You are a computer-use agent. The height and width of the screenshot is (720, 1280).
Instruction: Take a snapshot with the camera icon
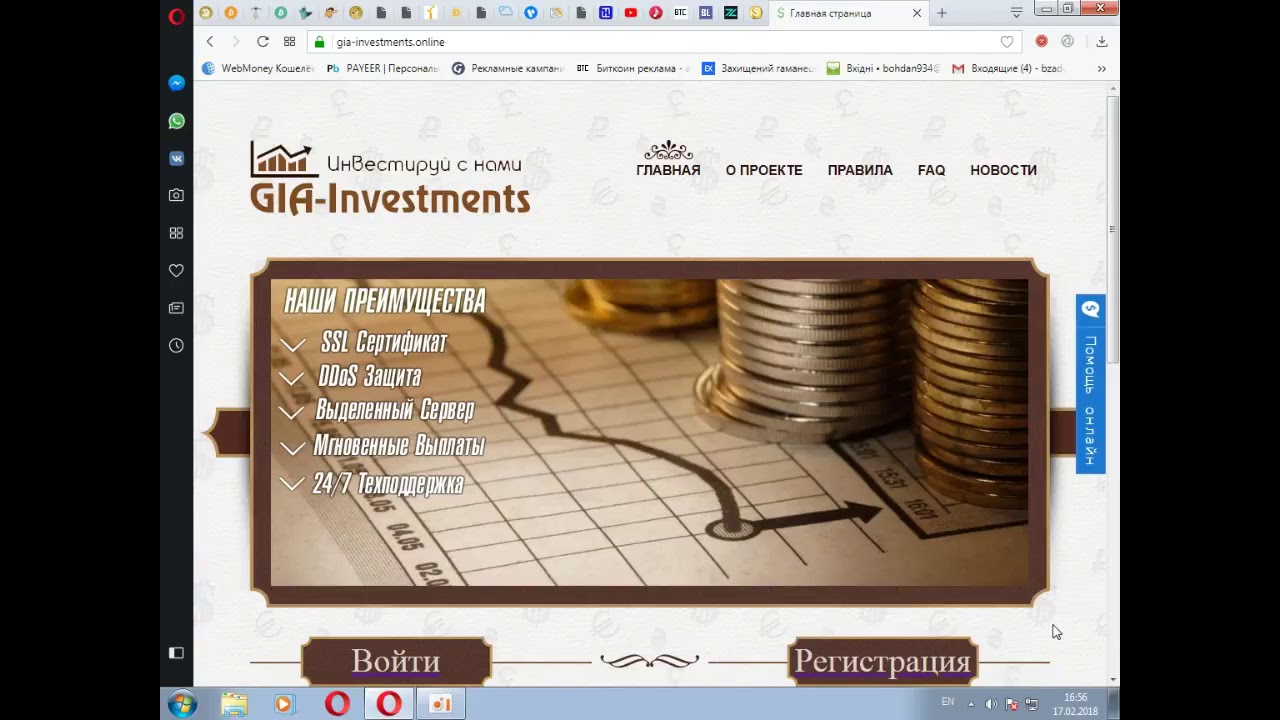pos(176,195)
